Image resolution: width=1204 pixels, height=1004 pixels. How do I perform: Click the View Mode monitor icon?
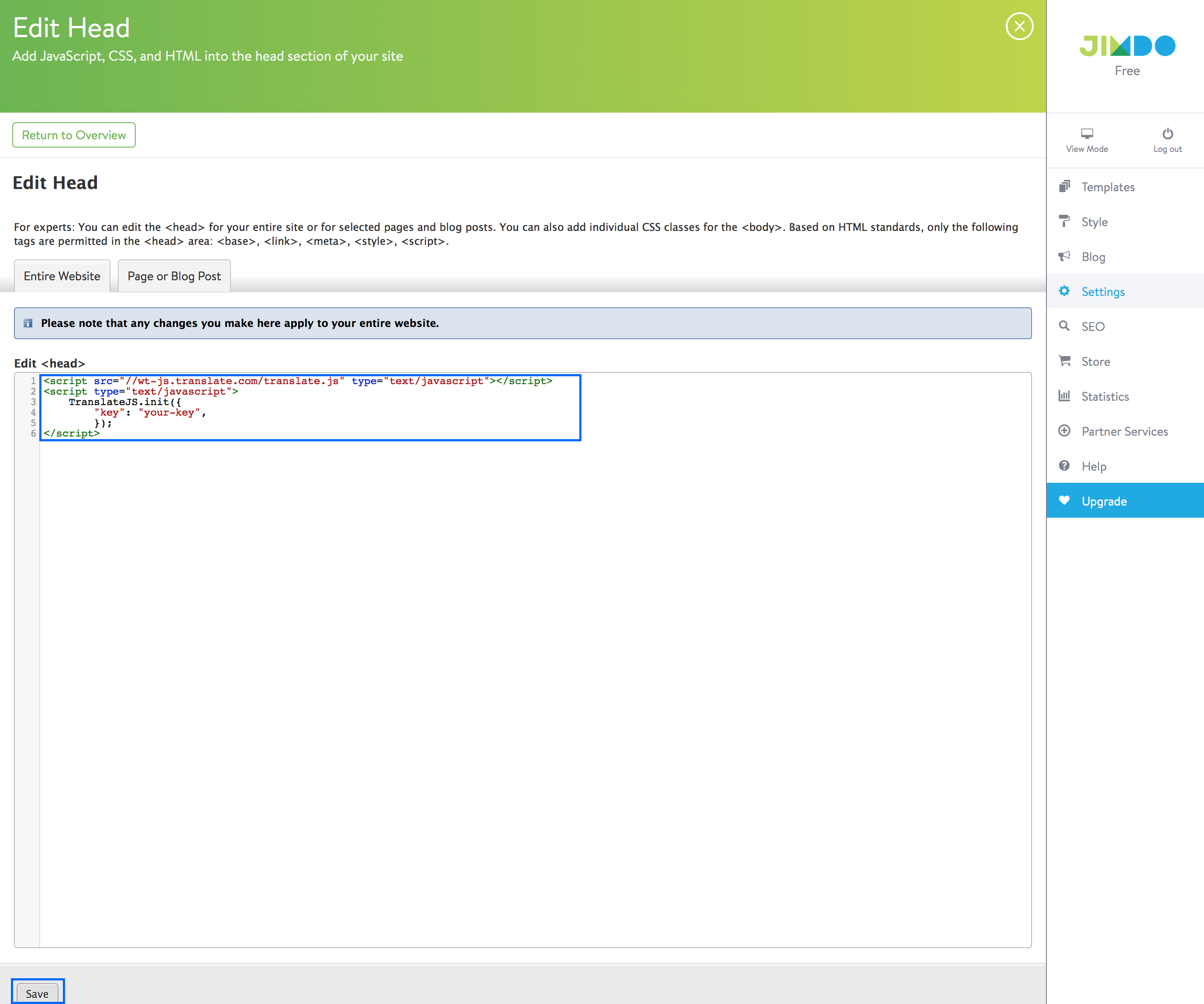(x=1087, y=134)
